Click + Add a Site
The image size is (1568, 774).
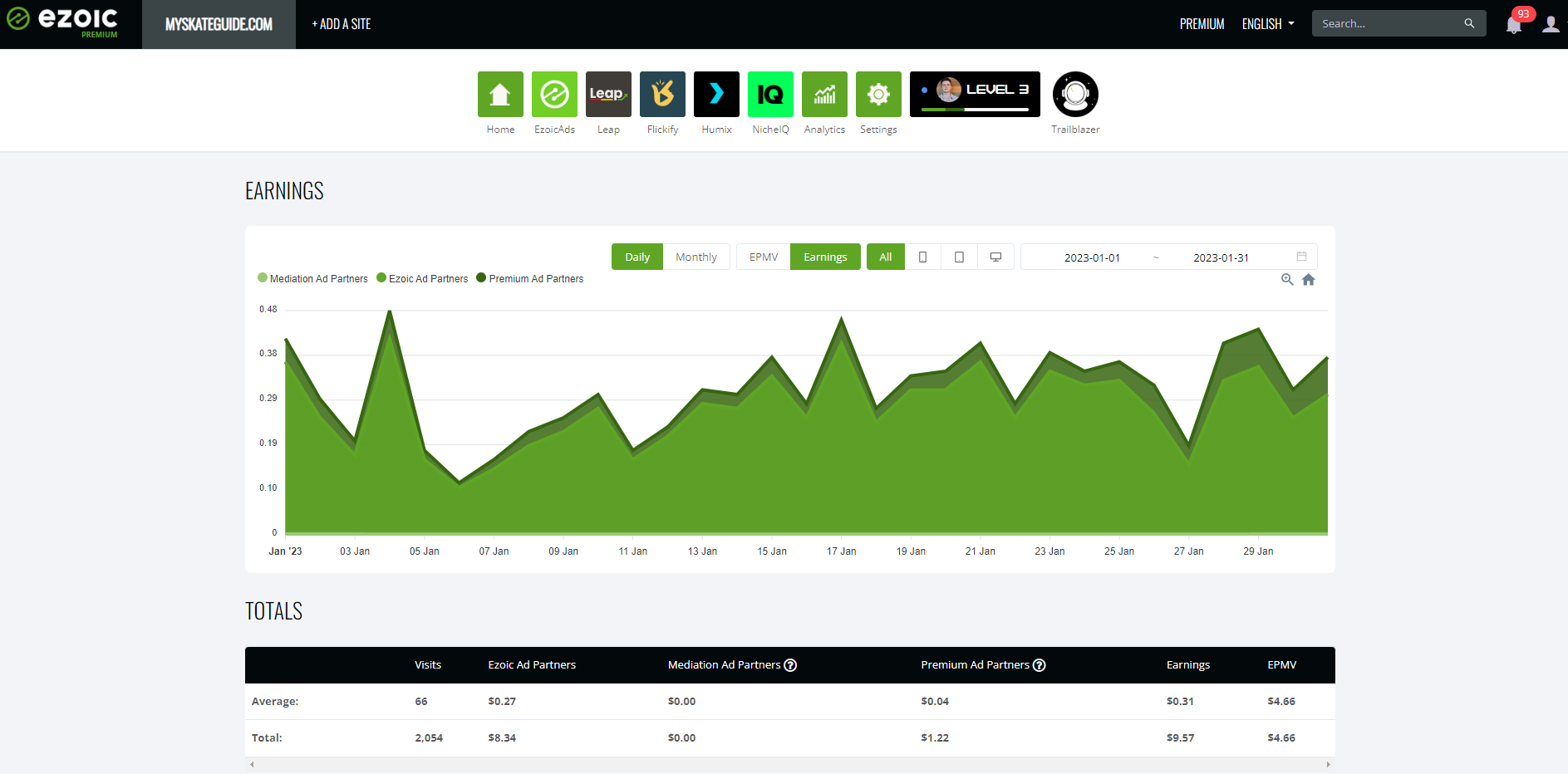(x=342, y=24)
